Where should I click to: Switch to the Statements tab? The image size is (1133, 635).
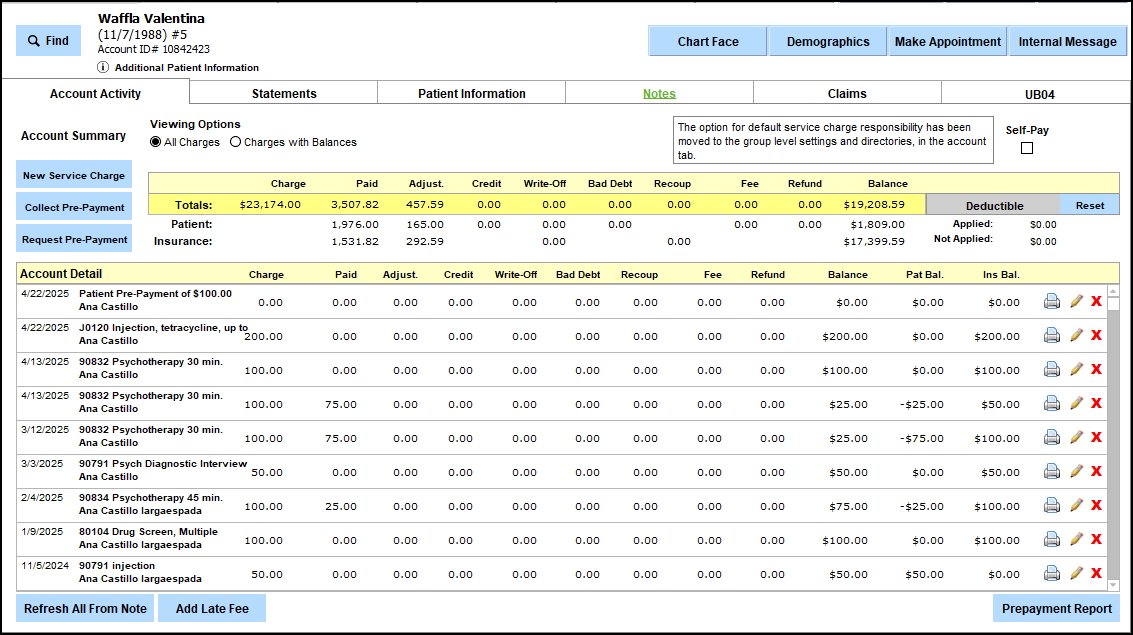(x=284, y=94)
